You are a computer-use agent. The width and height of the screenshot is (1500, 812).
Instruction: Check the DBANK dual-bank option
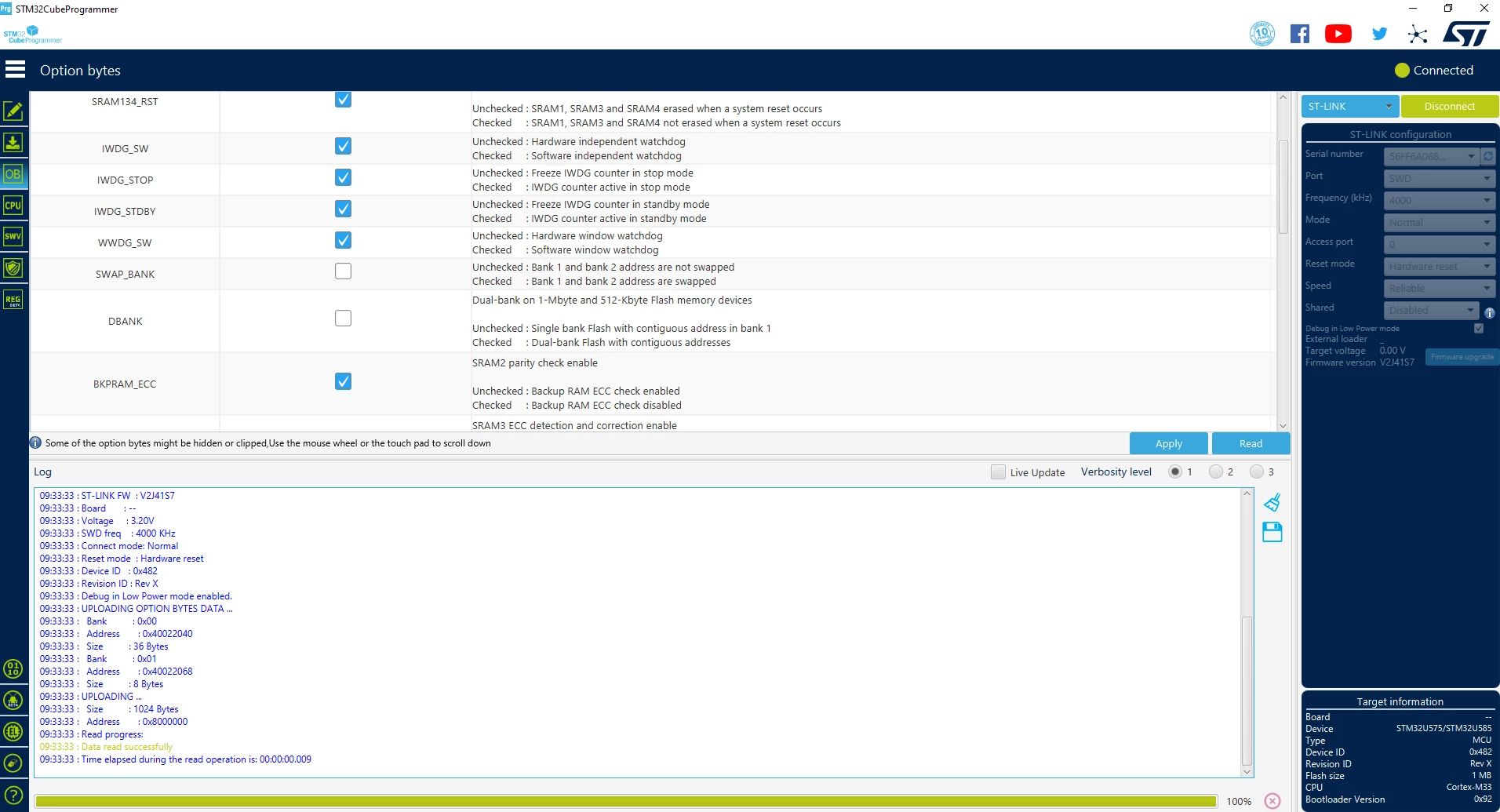[343, 319]
